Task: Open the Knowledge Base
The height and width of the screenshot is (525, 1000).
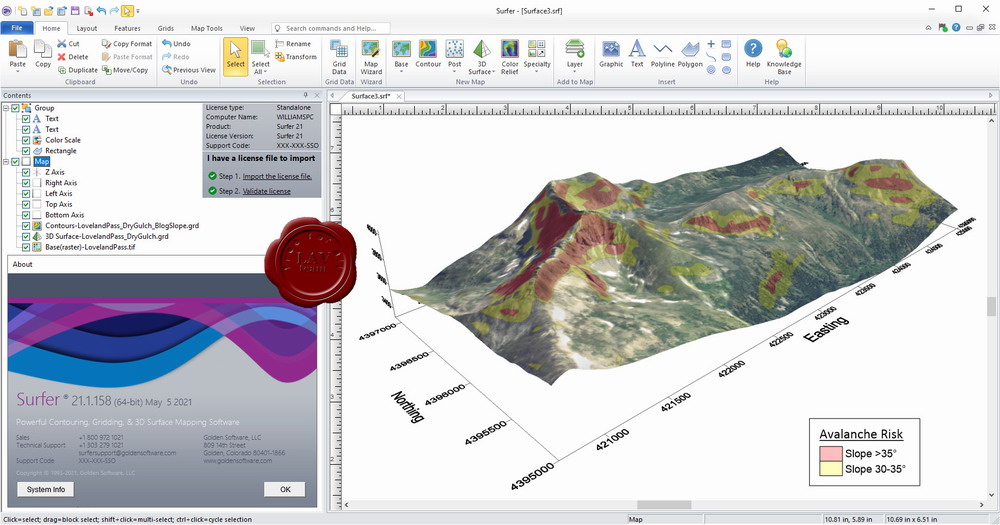Action: click(784, 57)
